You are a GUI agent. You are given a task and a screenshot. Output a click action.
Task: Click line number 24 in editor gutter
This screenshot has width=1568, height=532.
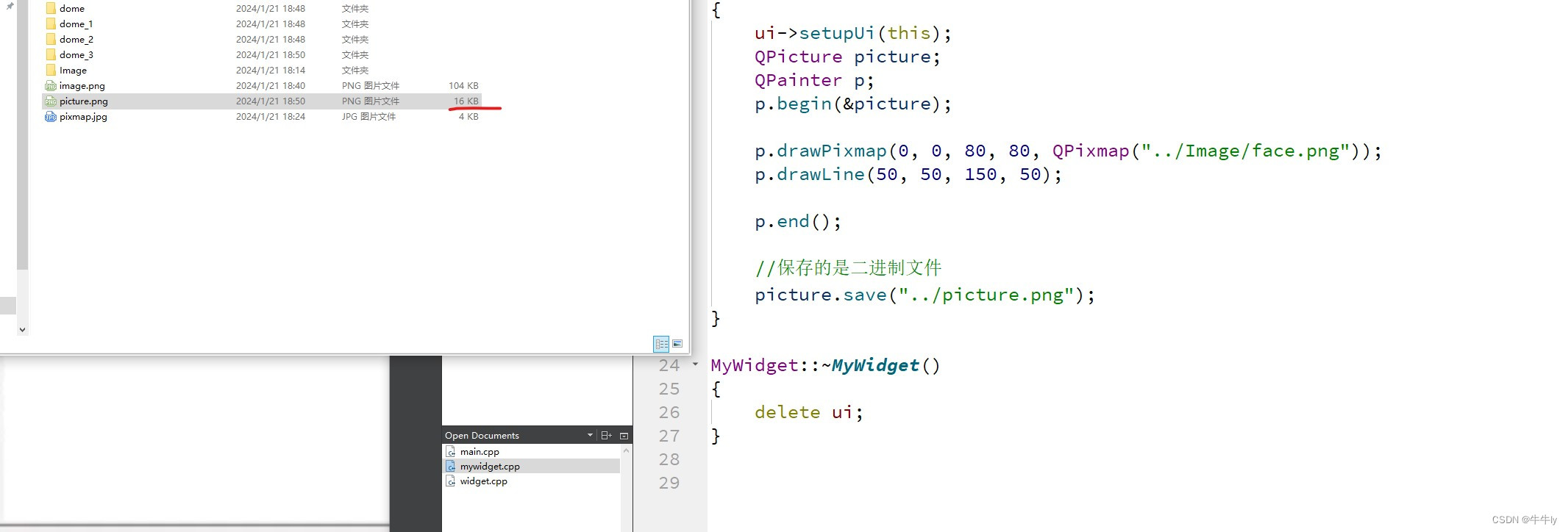669,365
